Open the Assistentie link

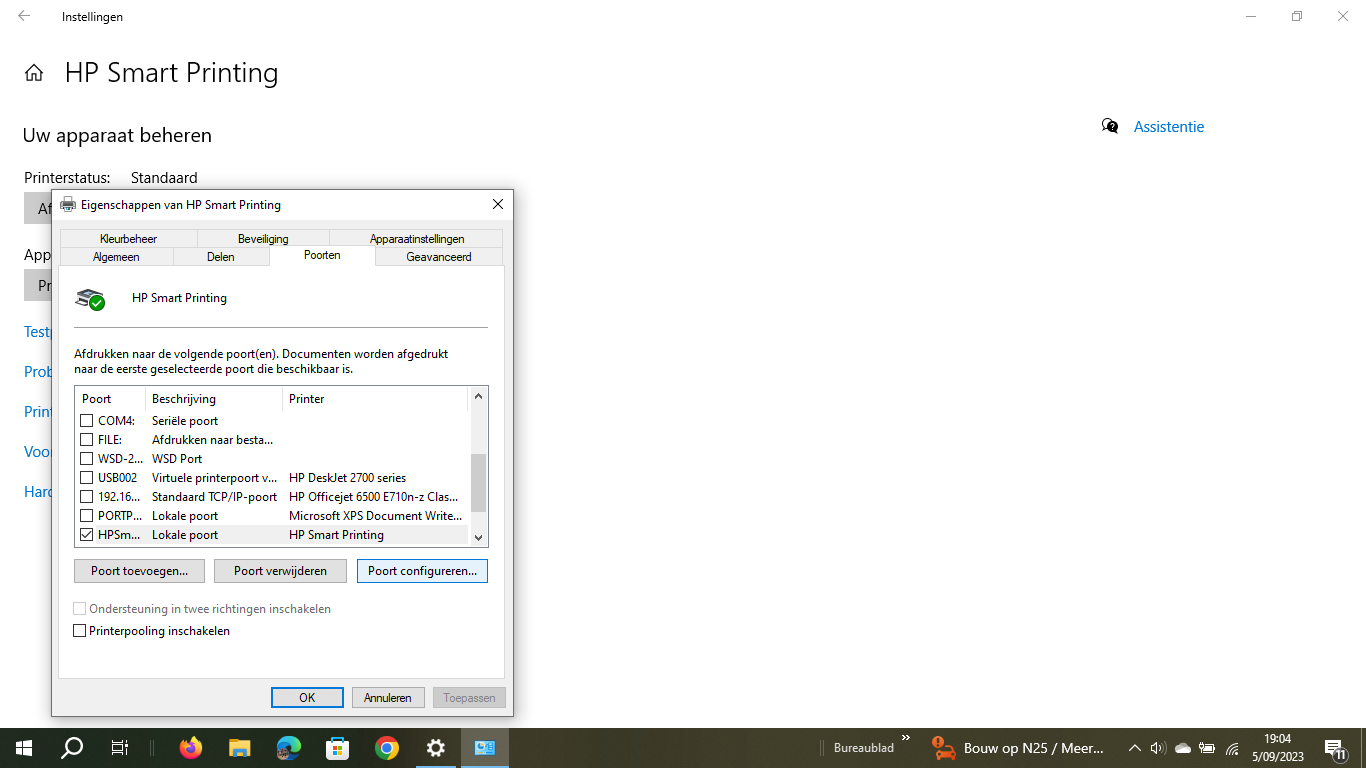click(1168, 127)
